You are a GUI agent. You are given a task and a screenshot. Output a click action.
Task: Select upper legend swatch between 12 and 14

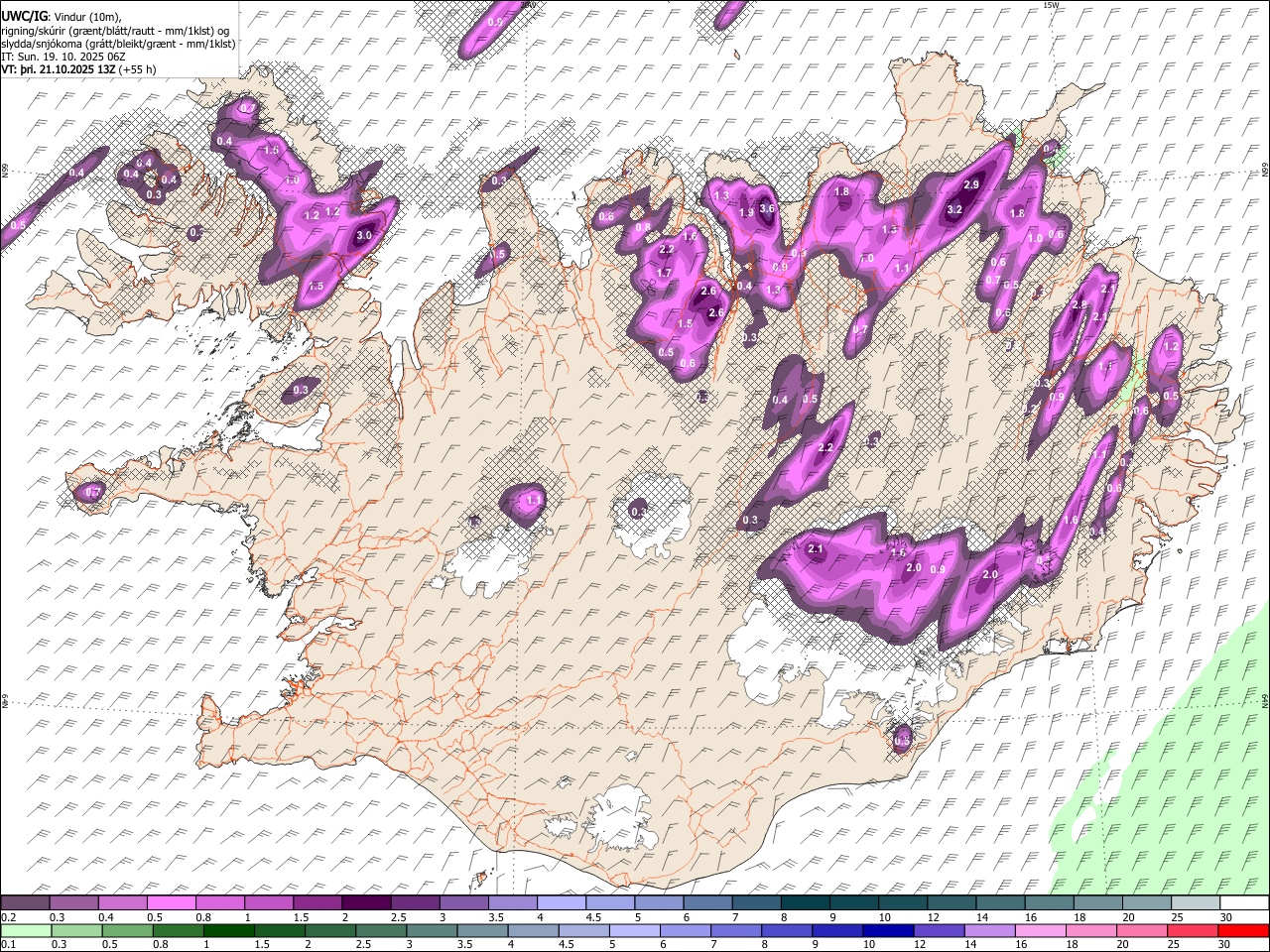pyautogui.click(x=951, y=903)
